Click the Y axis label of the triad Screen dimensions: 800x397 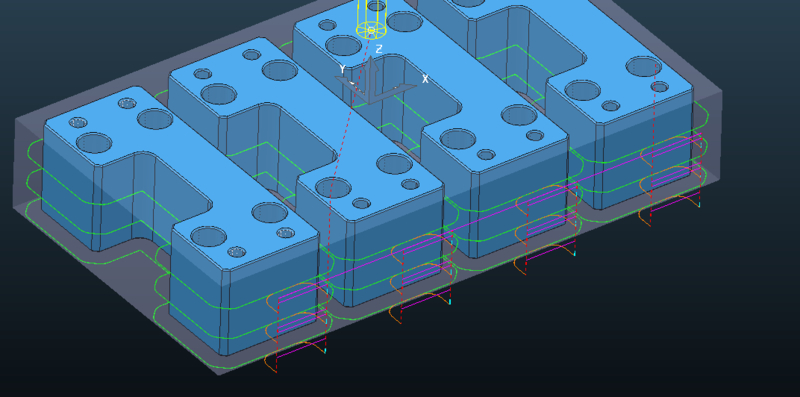(x=343, y=69)
